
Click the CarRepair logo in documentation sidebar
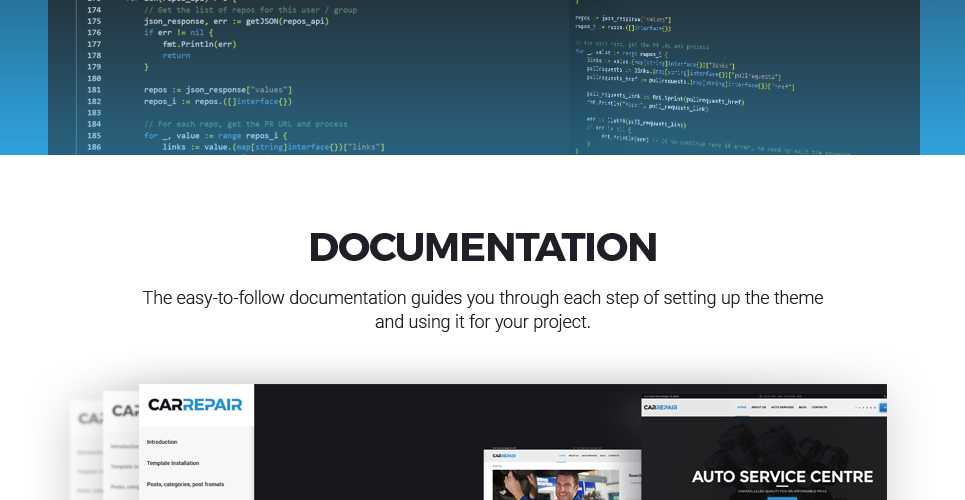click(x=195, y=405)
